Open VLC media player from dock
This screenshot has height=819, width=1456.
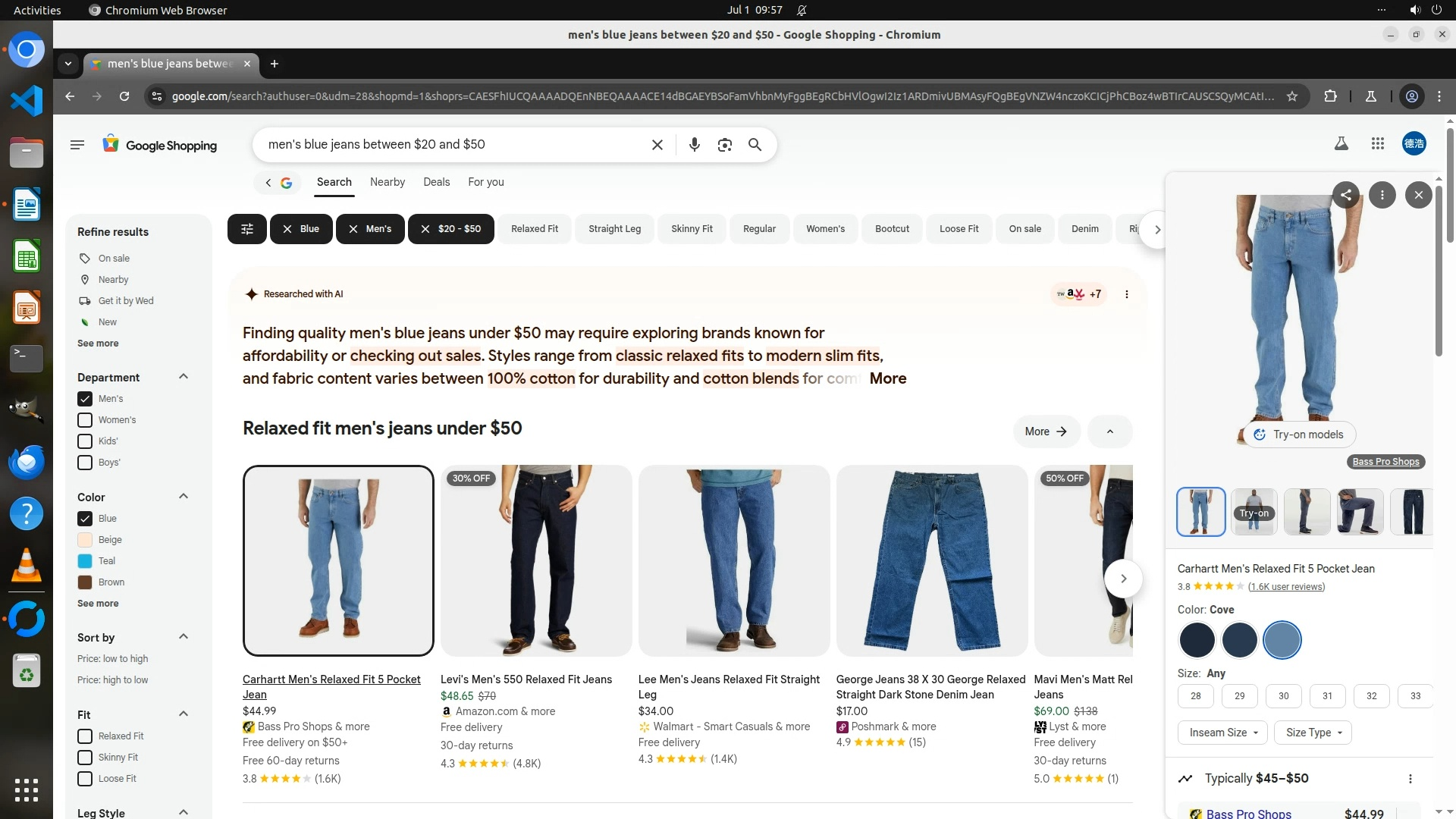[x=27, y=566]
